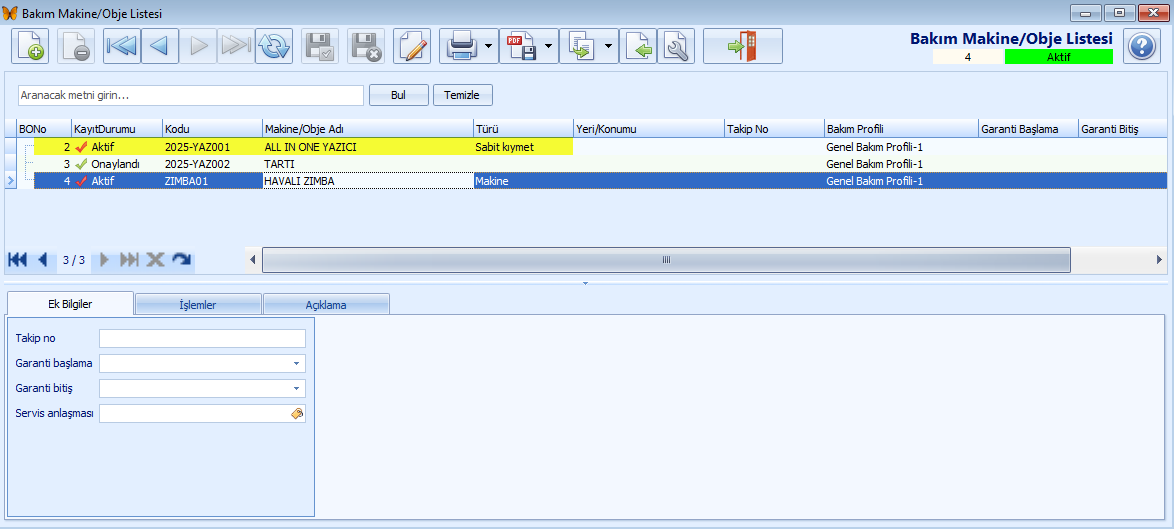The image size is (1174, 529).
Task: Open the print options dropdown arrow
Action: (489, 46)
